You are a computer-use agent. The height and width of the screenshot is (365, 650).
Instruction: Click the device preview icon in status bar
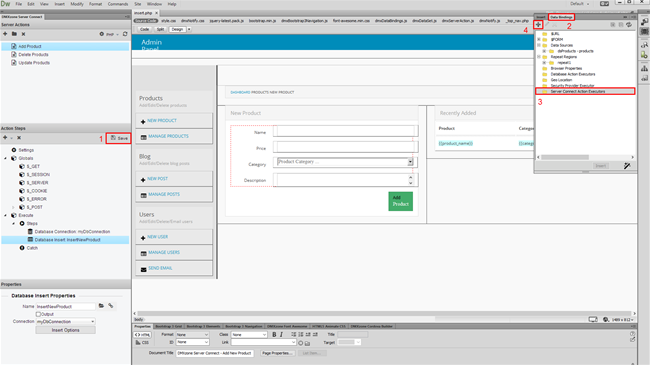[x=593, y=319]
